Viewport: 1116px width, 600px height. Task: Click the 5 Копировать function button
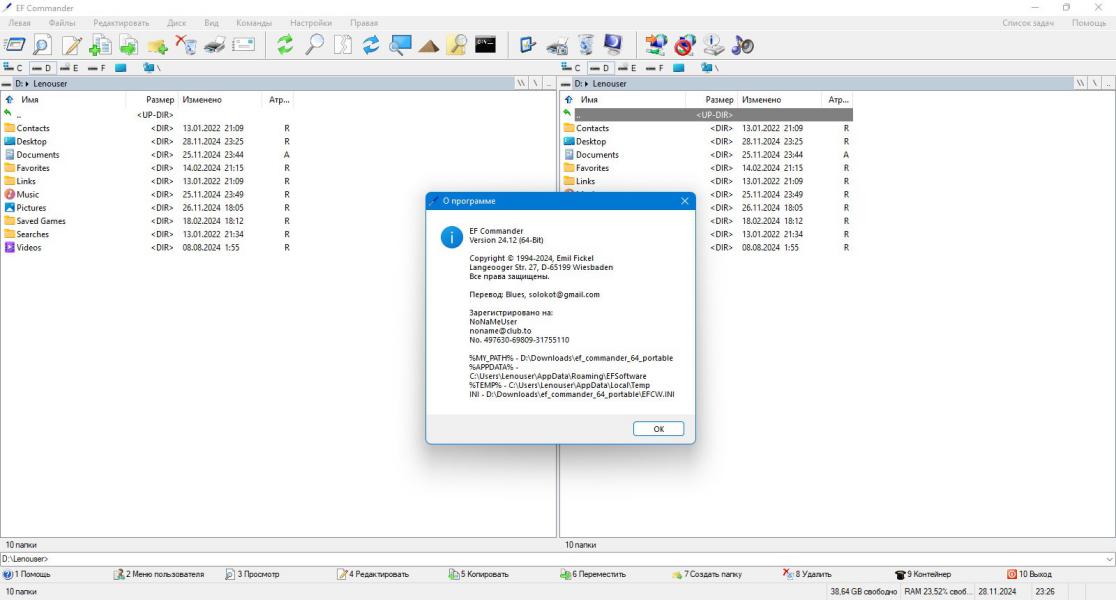pyautogui.click(x=478, y=574)
